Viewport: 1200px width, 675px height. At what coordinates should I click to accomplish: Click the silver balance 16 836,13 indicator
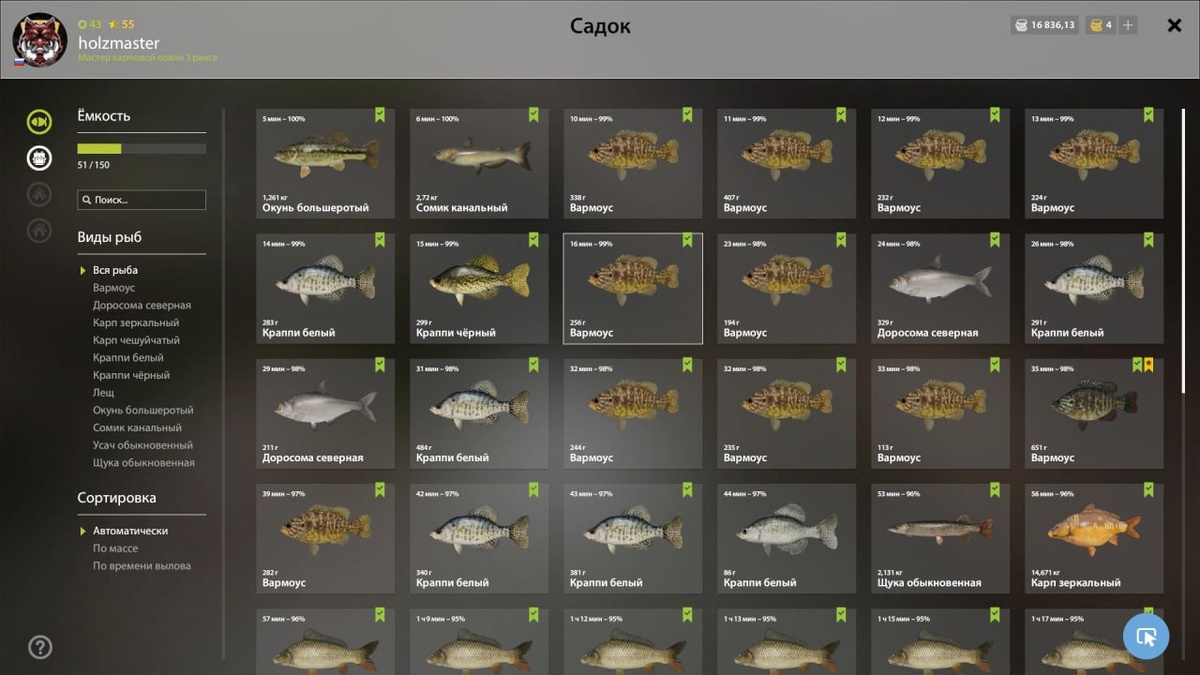tap(1045, 25)
